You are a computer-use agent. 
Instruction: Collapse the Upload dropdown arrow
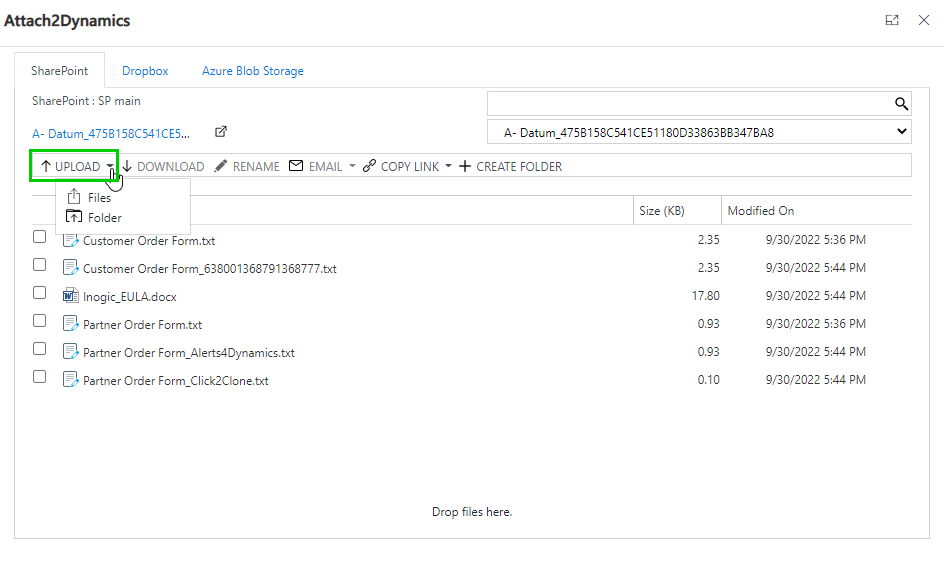[x=110, y=166]
